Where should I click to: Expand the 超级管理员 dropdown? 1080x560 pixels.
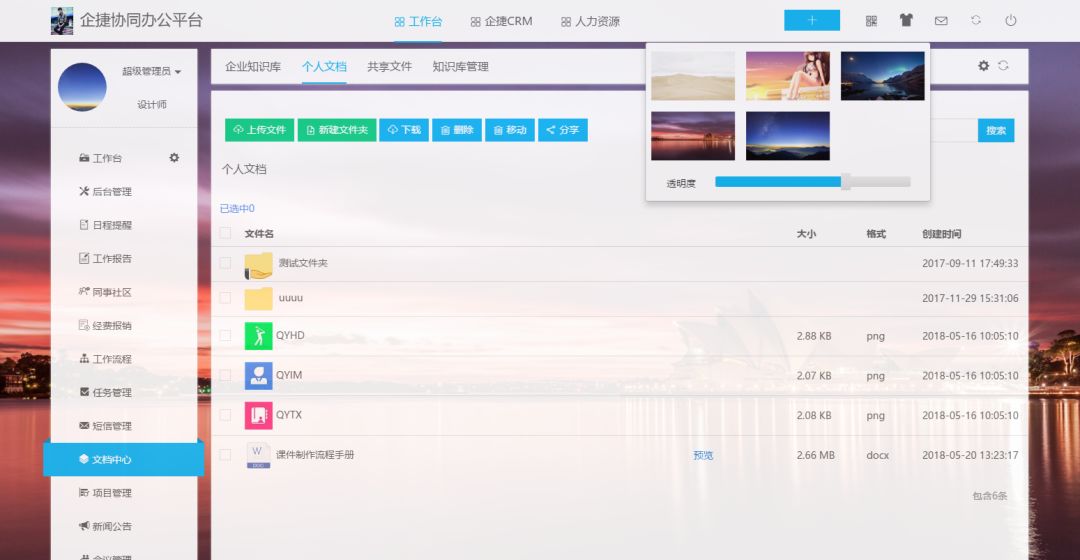tap(152, 71)
